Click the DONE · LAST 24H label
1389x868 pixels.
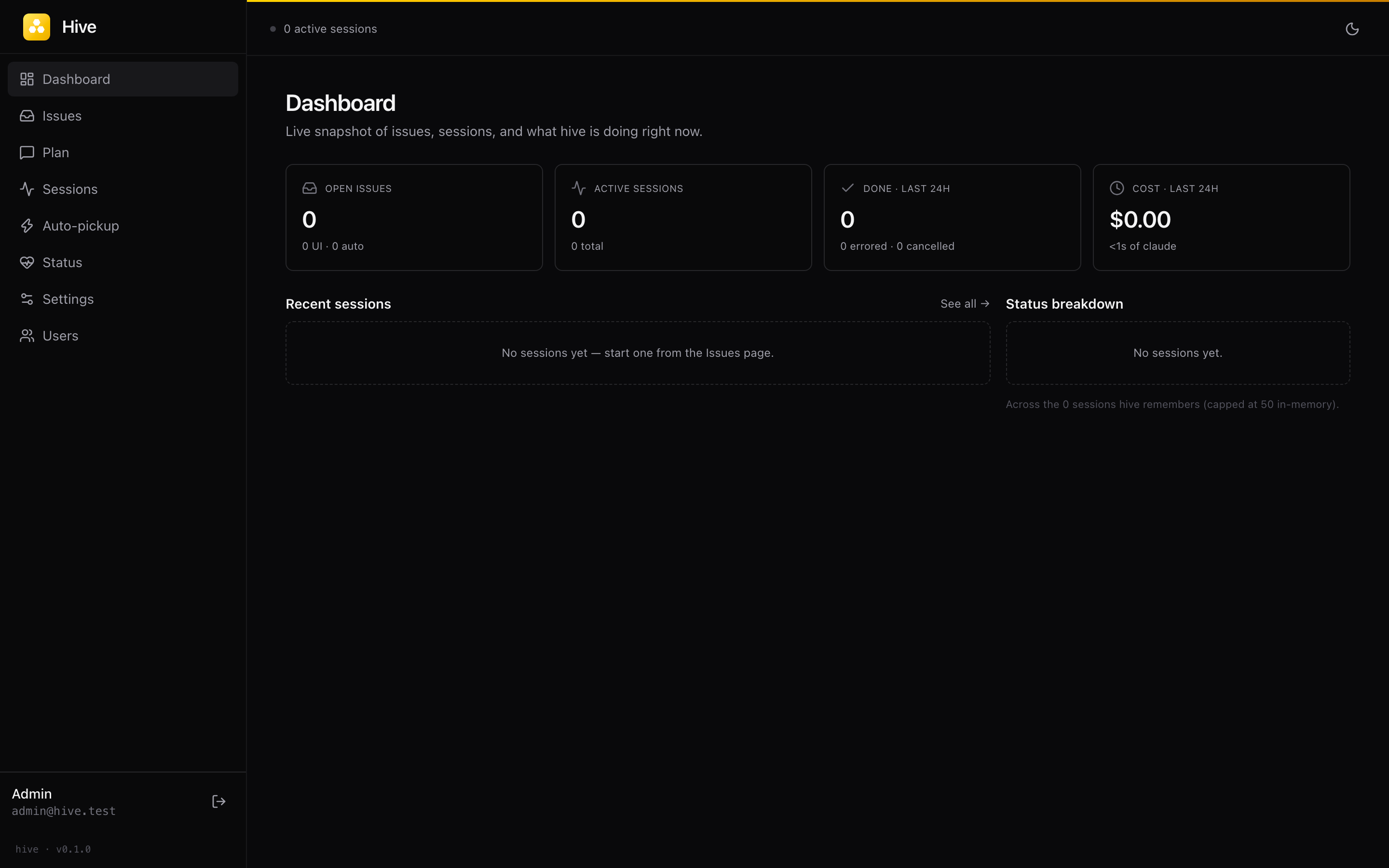point(906,189)
